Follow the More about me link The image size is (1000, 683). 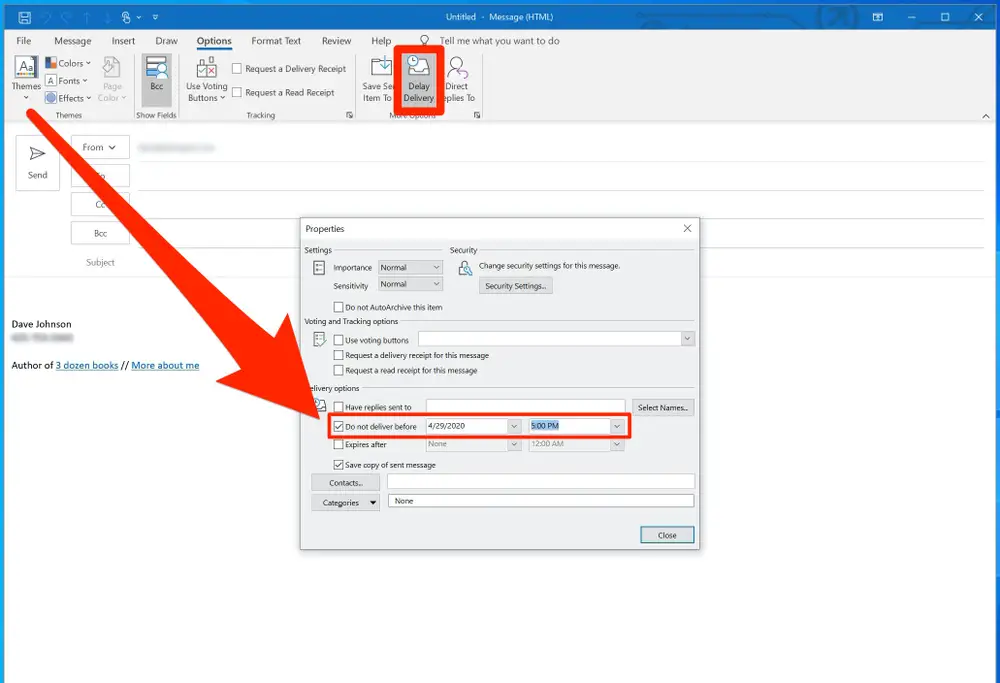[164, 365]
